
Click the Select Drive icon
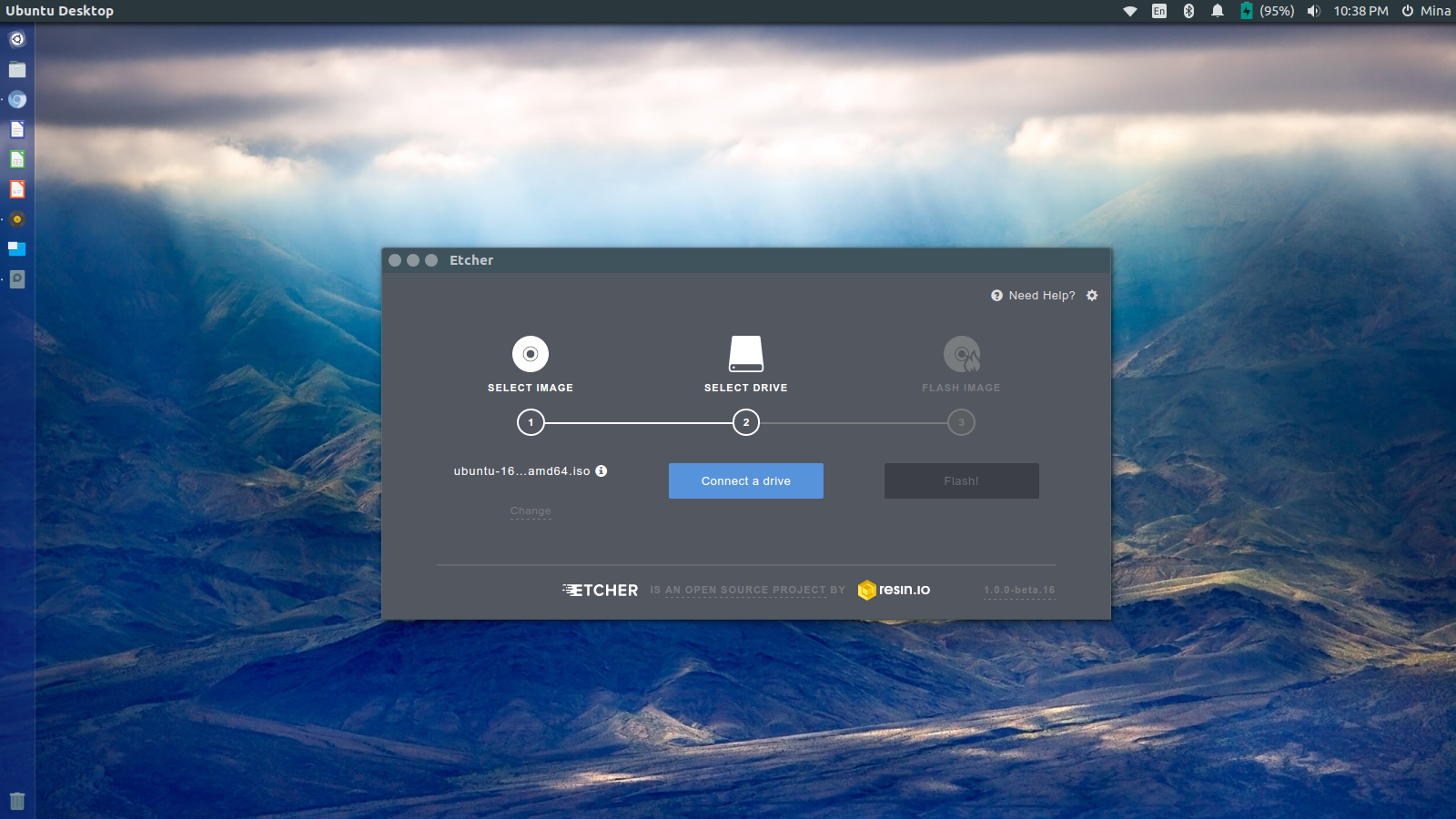coord(746,354)
